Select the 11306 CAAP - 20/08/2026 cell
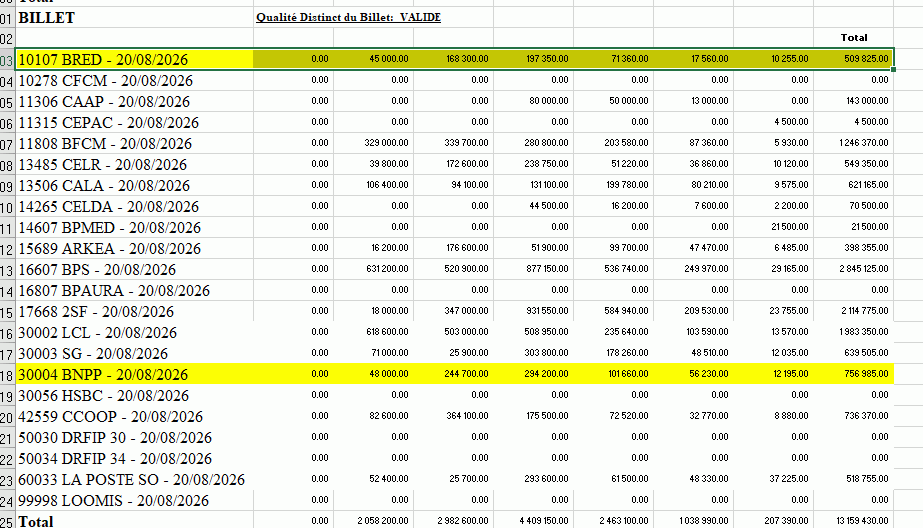Viewport: 923px width, 528px height. click(135, 101)
